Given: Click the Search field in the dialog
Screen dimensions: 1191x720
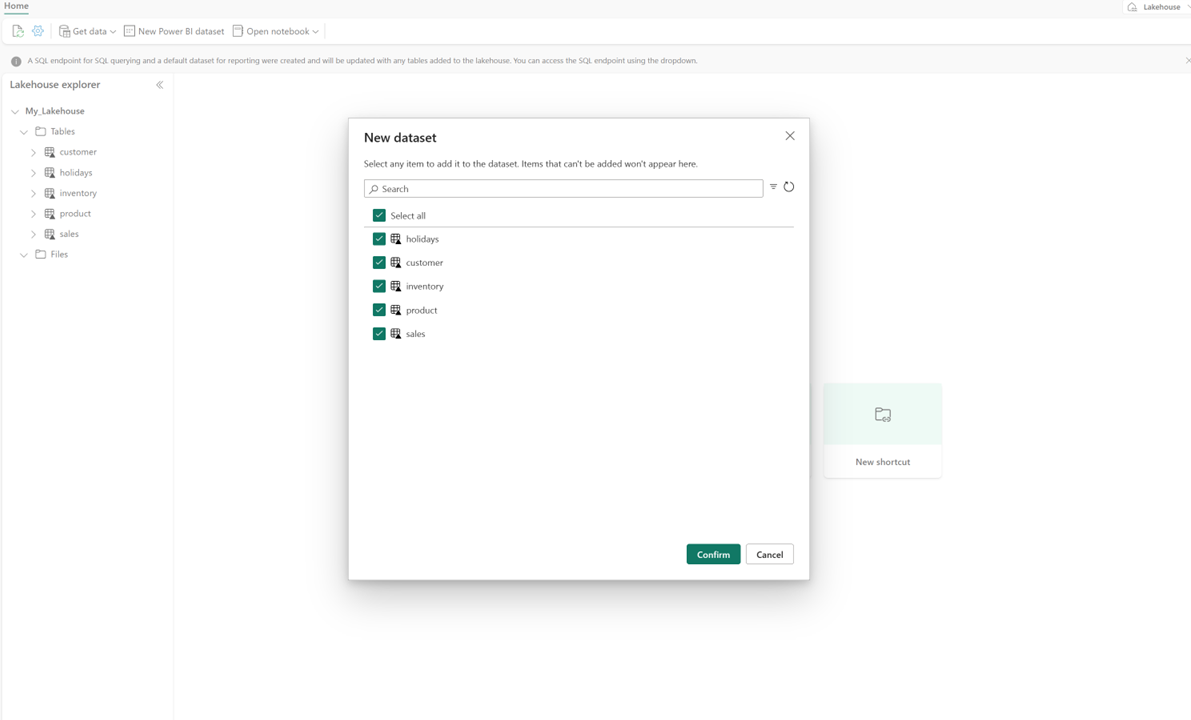Looking at the screenshot, I should (x=563, y=188).
